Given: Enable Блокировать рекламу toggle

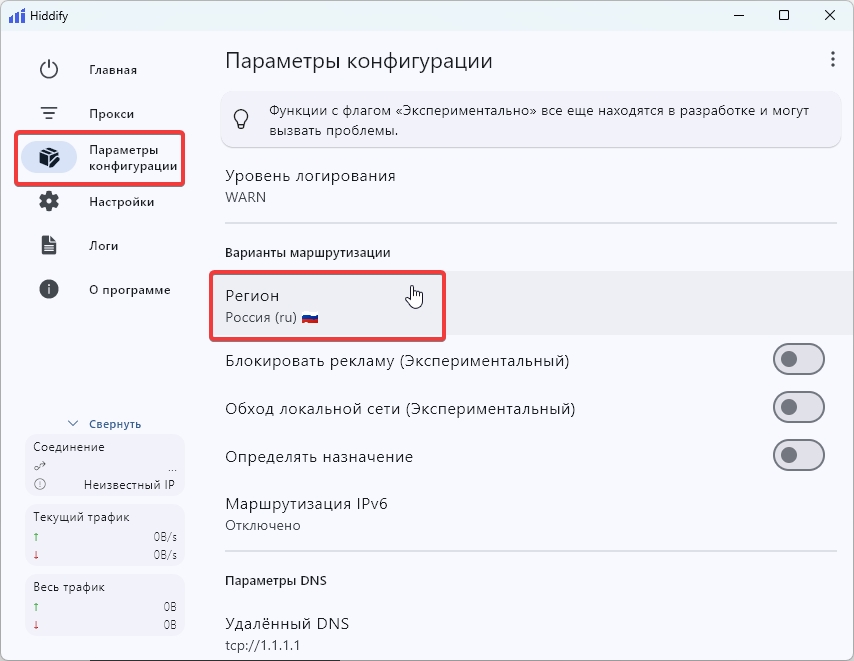Looking at the screenshot, I should [x=798, y=360].
